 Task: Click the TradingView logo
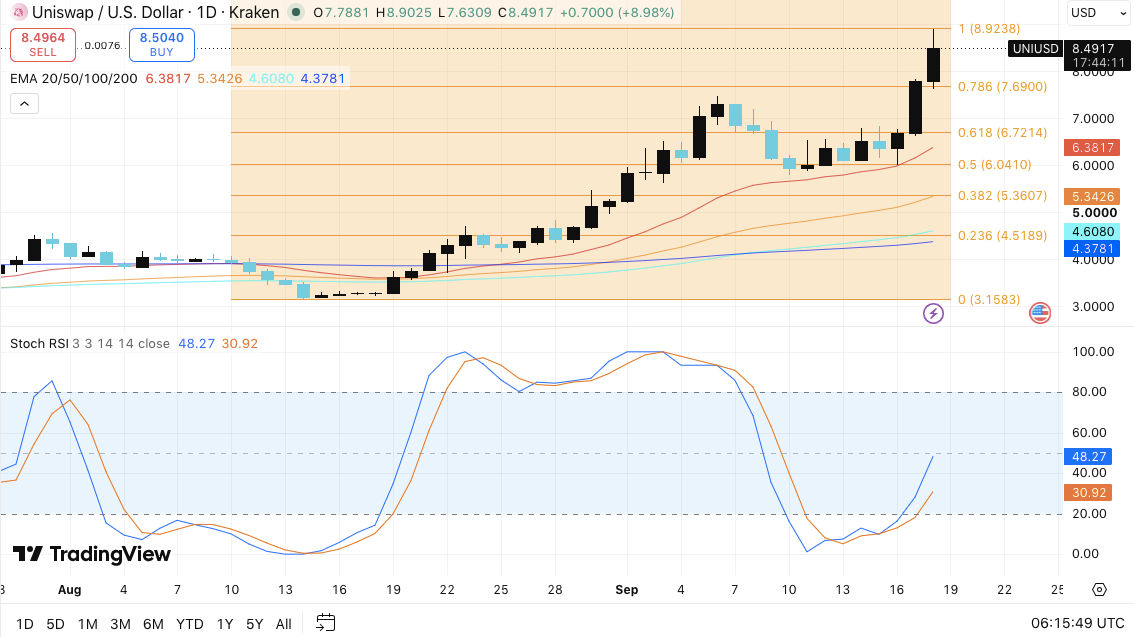[92, 554]
